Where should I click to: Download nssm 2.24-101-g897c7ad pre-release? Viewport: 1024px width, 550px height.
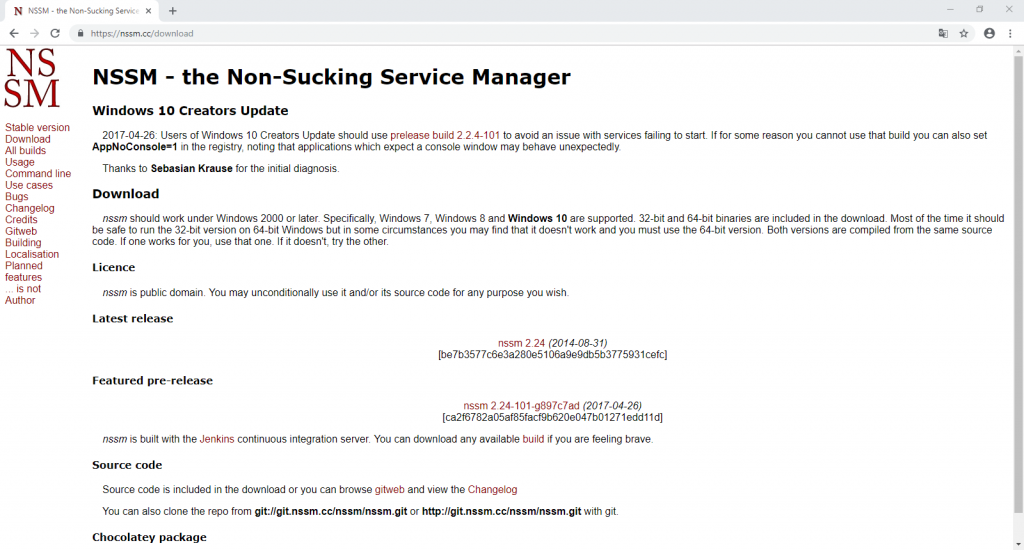[x=521, y=406]
